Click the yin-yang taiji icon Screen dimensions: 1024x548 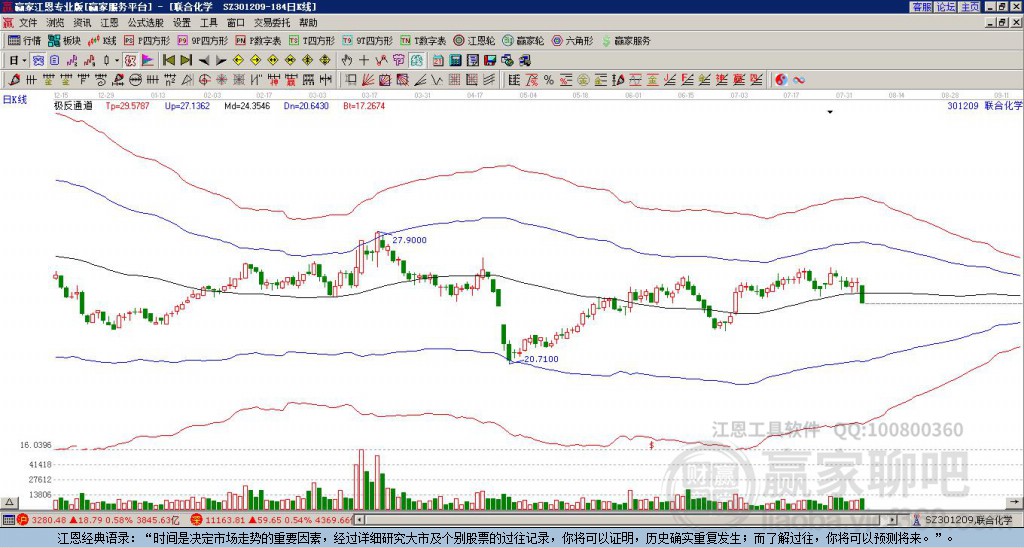click(781, 80)
